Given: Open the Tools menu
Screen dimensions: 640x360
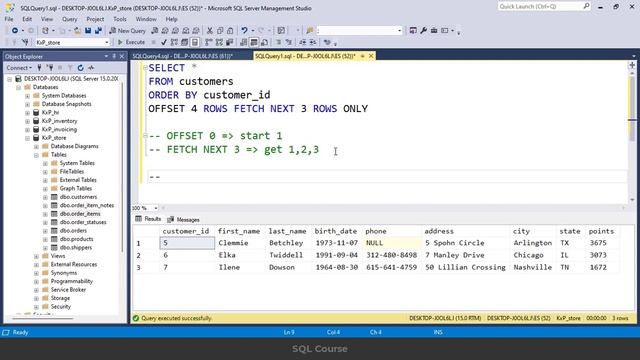Looking at the screenshot, I should click(x=120, y=19).
